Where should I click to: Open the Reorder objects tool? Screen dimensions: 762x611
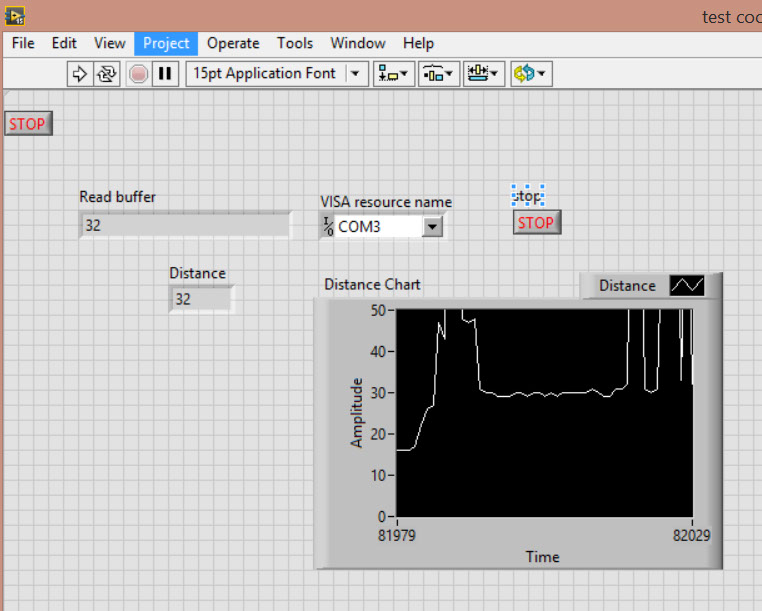click(529, 73)
